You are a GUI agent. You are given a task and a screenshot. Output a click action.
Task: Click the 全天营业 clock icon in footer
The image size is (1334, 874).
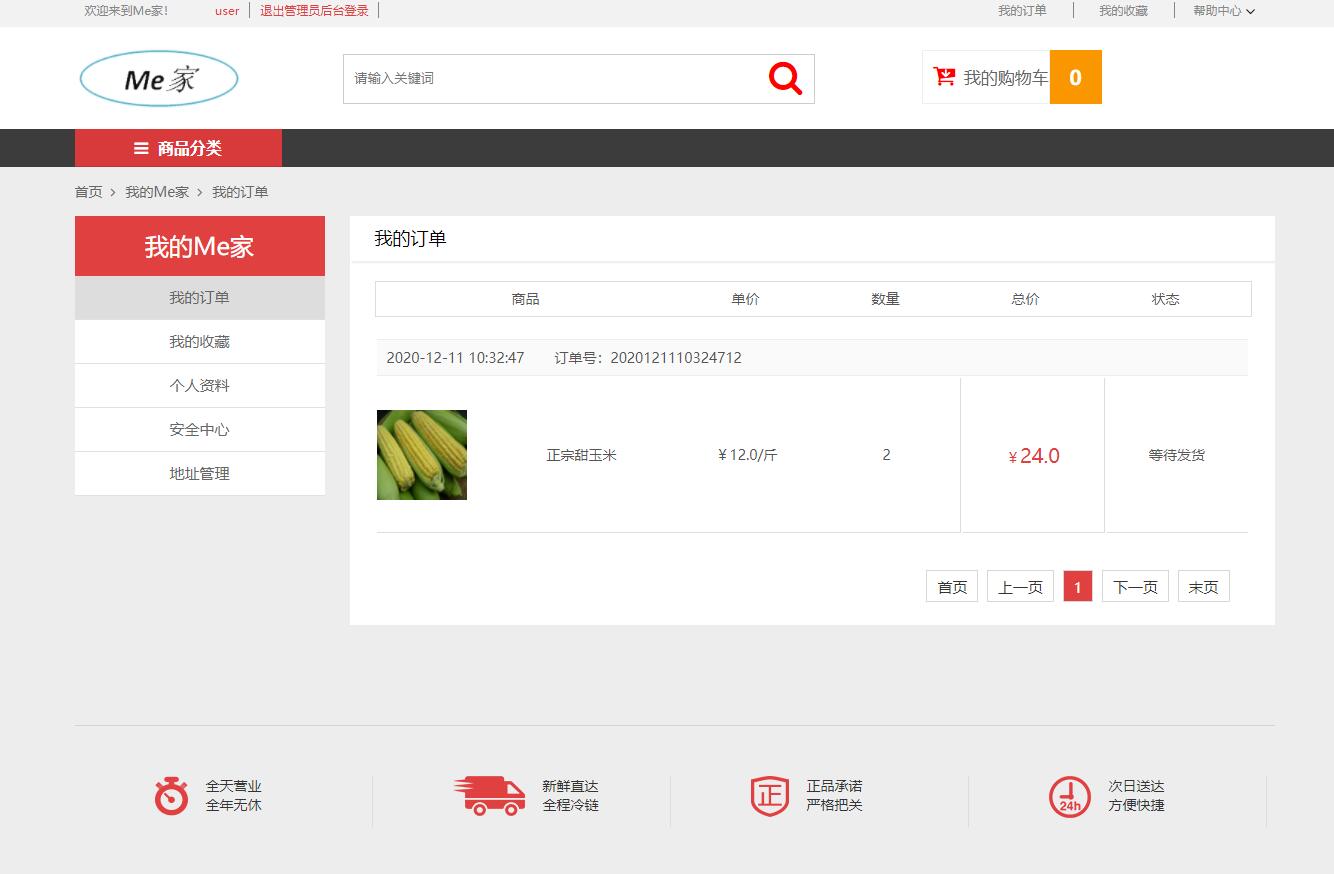[x=170, y=798]
